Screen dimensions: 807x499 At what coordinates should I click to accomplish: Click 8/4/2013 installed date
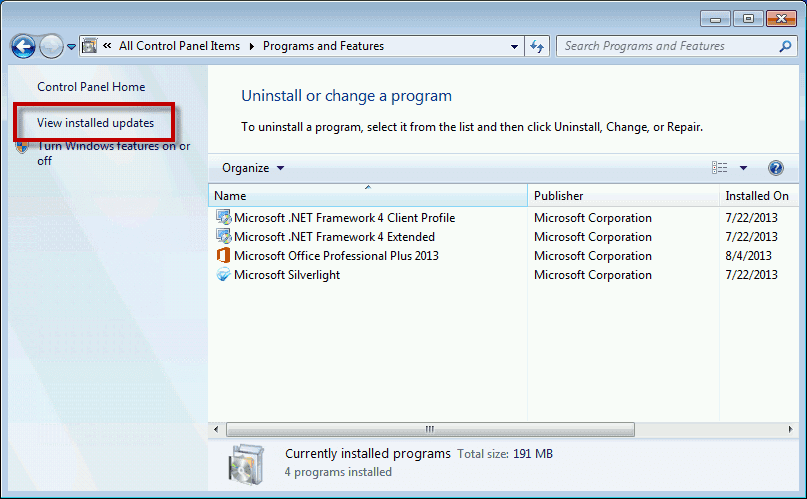(x=748, y=256)
